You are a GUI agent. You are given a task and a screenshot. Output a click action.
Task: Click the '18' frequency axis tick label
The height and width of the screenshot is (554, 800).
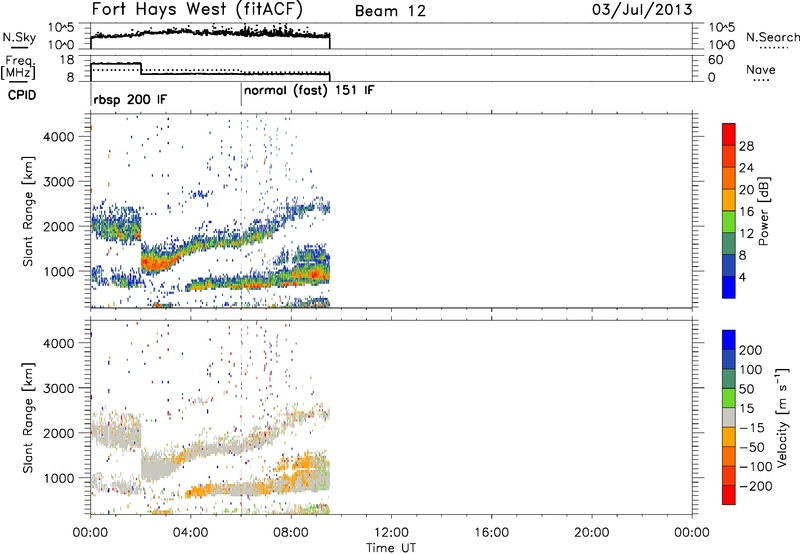[x=67, y=60]
